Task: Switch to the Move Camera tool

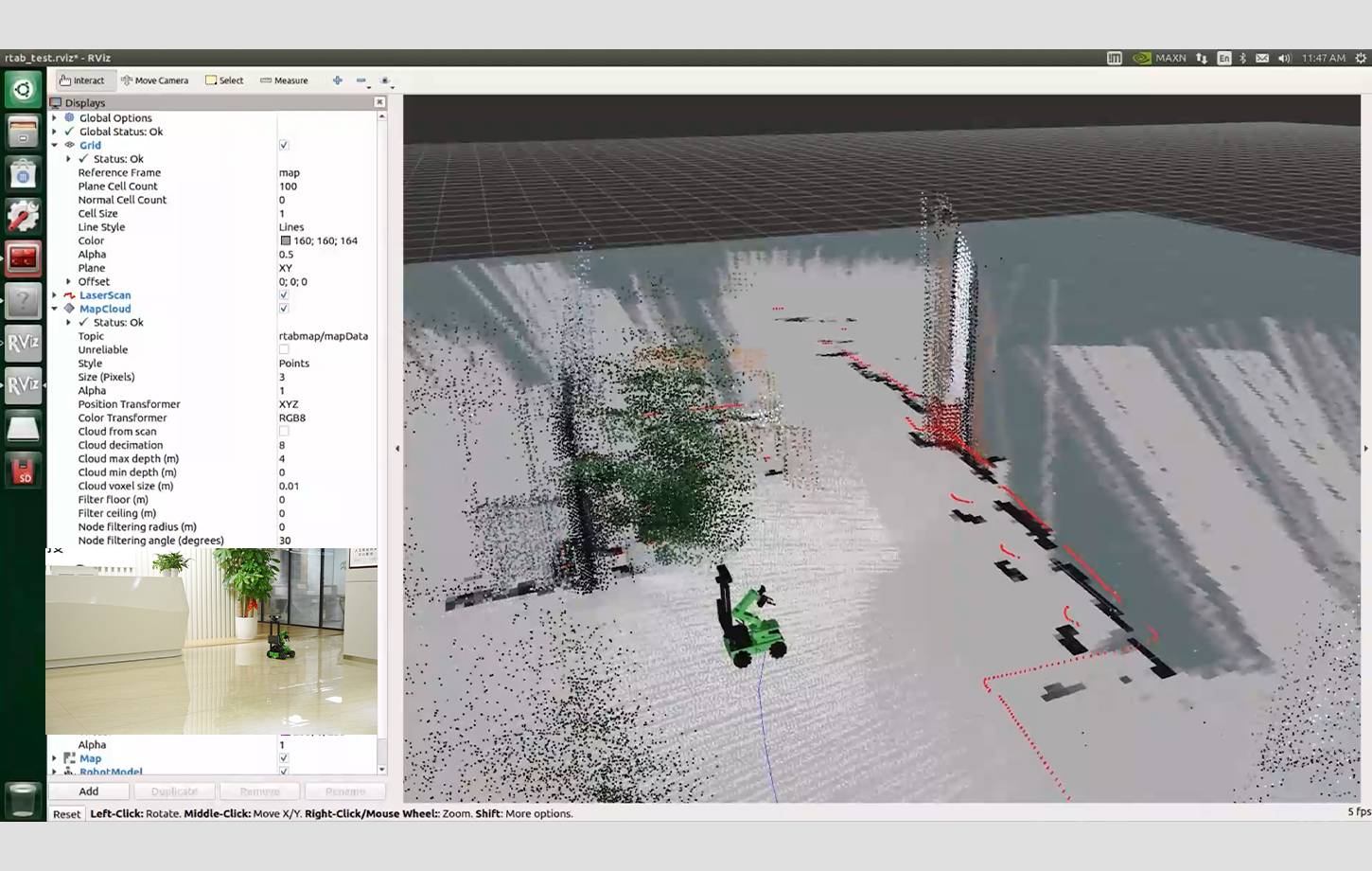Action: click(154, 80)
